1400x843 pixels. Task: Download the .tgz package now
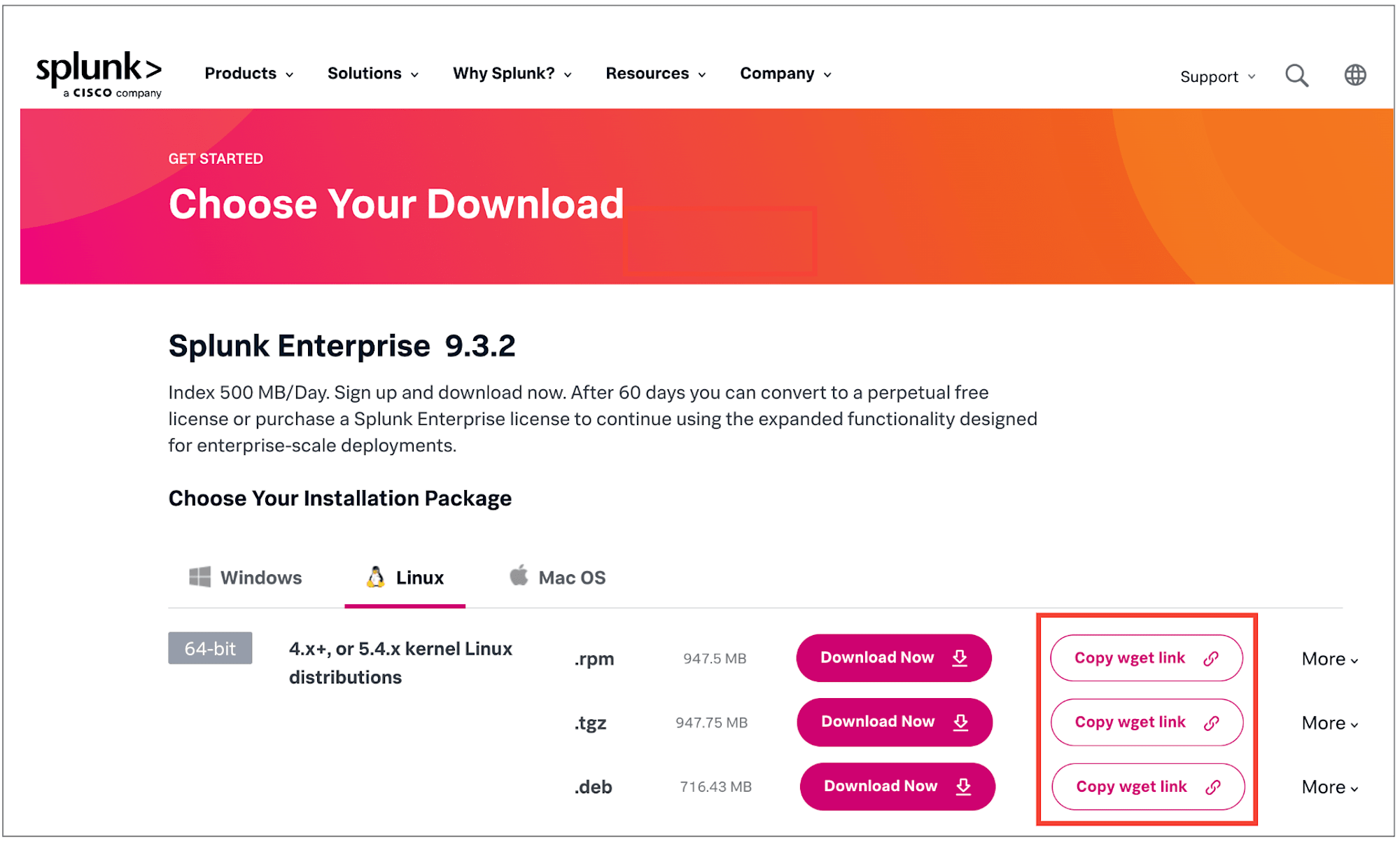click(x=895, y=723)
